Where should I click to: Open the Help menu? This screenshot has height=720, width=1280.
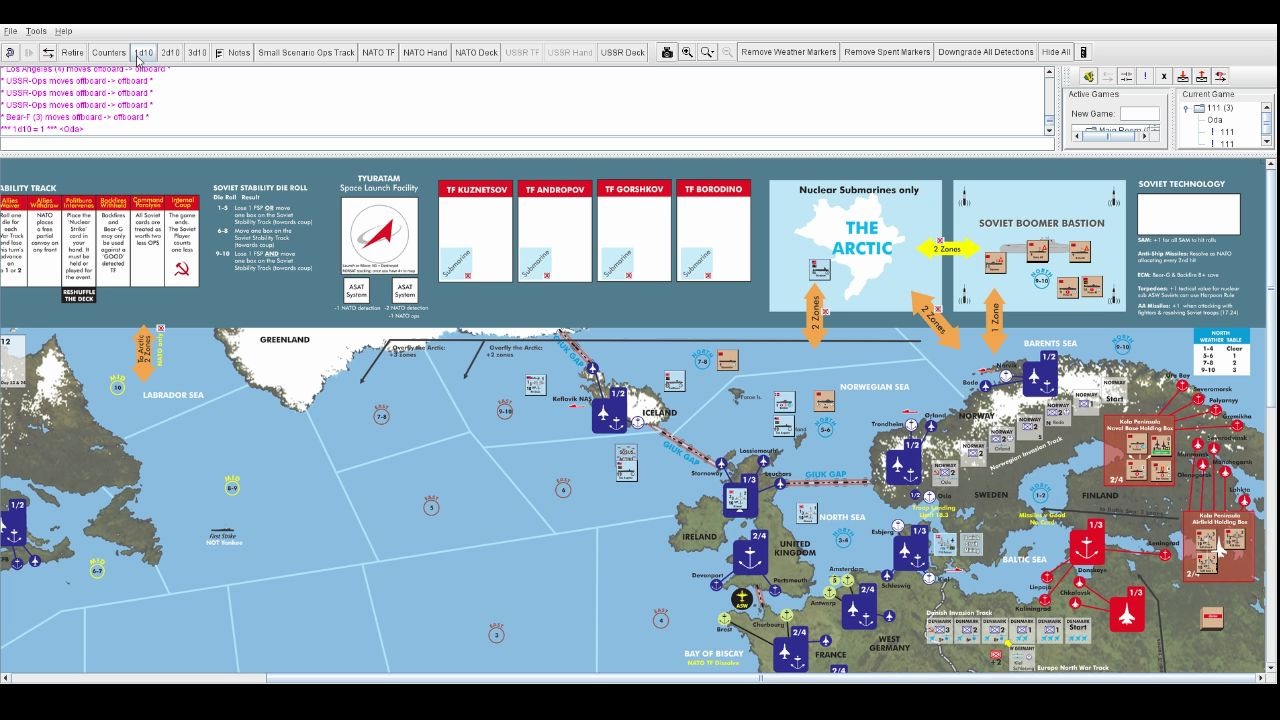64,31
